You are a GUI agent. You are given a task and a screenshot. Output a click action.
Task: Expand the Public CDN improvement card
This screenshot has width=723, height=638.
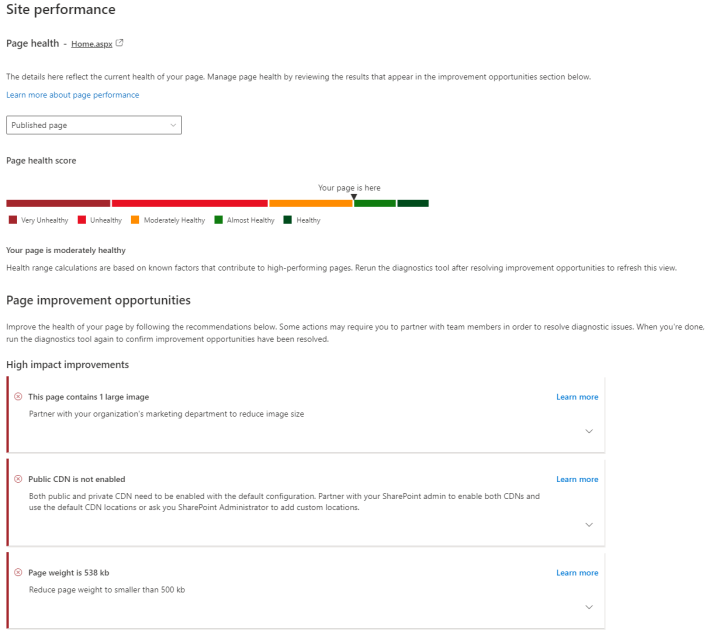coord(588,525)
